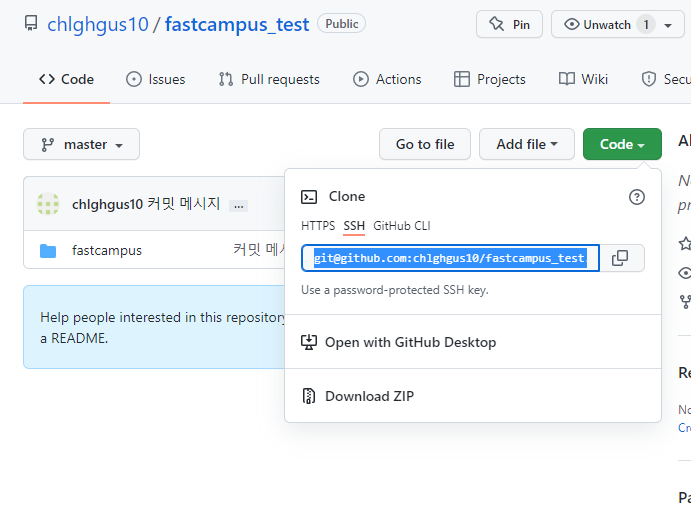The width and height of the screenshot is (691, 506).
Task: Click the Wiki book icon
Action: tap(567, 79)
